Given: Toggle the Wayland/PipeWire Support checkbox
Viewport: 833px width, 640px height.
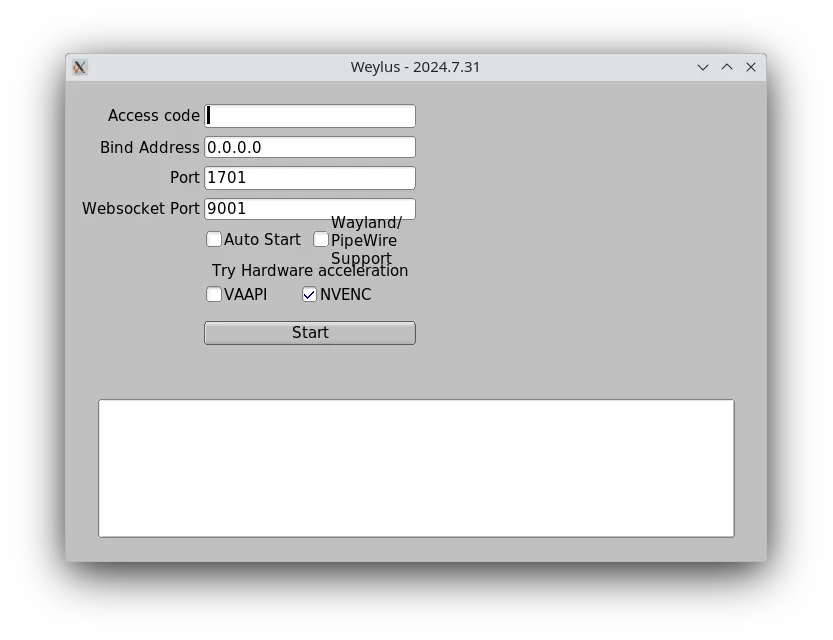Looking at the screenshot, I should click(x=321, y=240).
